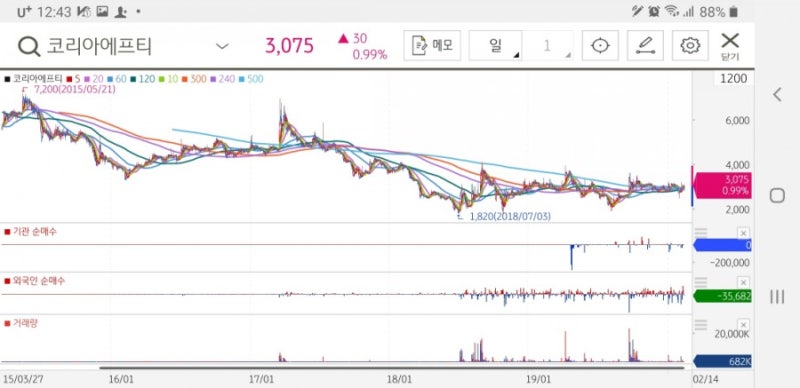Image resolution: width=800 pixels, height=388 pixels.
Task: Open chart settings gear
Action: click(x=690, y=45)
